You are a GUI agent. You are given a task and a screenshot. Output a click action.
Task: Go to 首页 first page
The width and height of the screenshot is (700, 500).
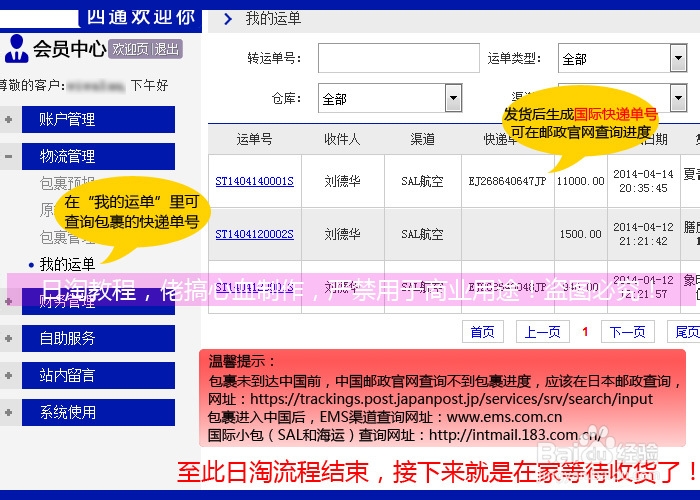coord(483,332)
